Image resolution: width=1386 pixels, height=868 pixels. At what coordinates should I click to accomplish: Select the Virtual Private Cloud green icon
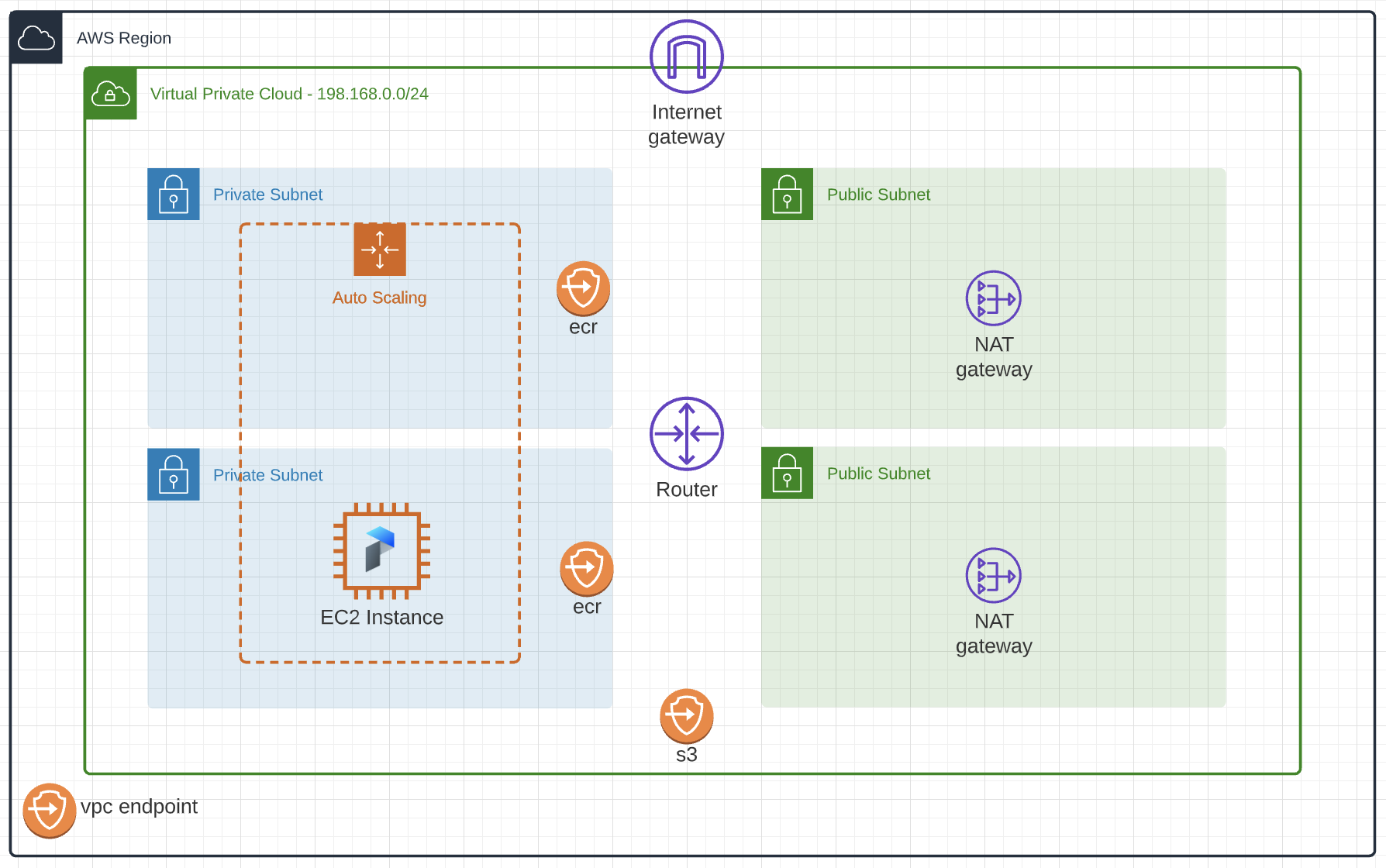click(111, 94)
